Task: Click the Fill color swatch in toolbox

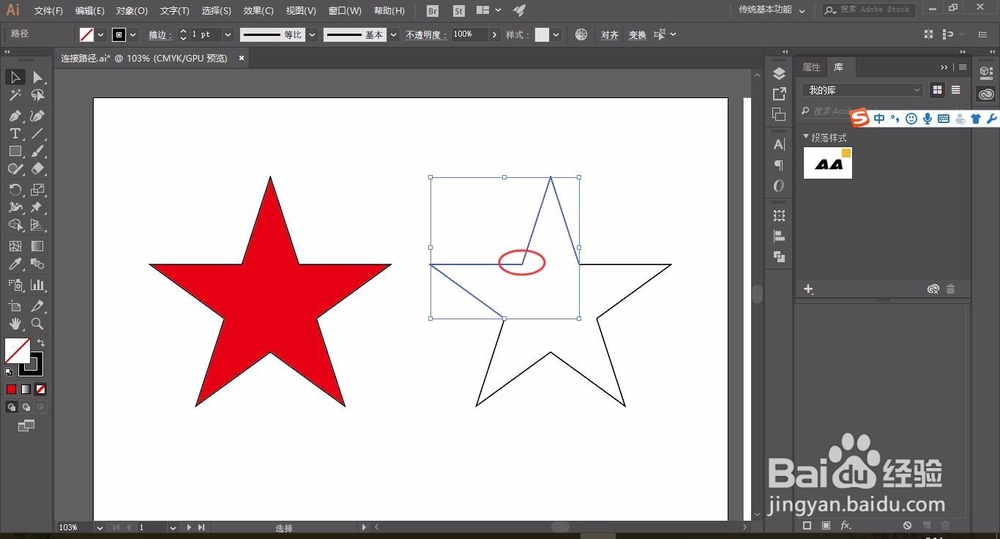Action: point(17,351)
